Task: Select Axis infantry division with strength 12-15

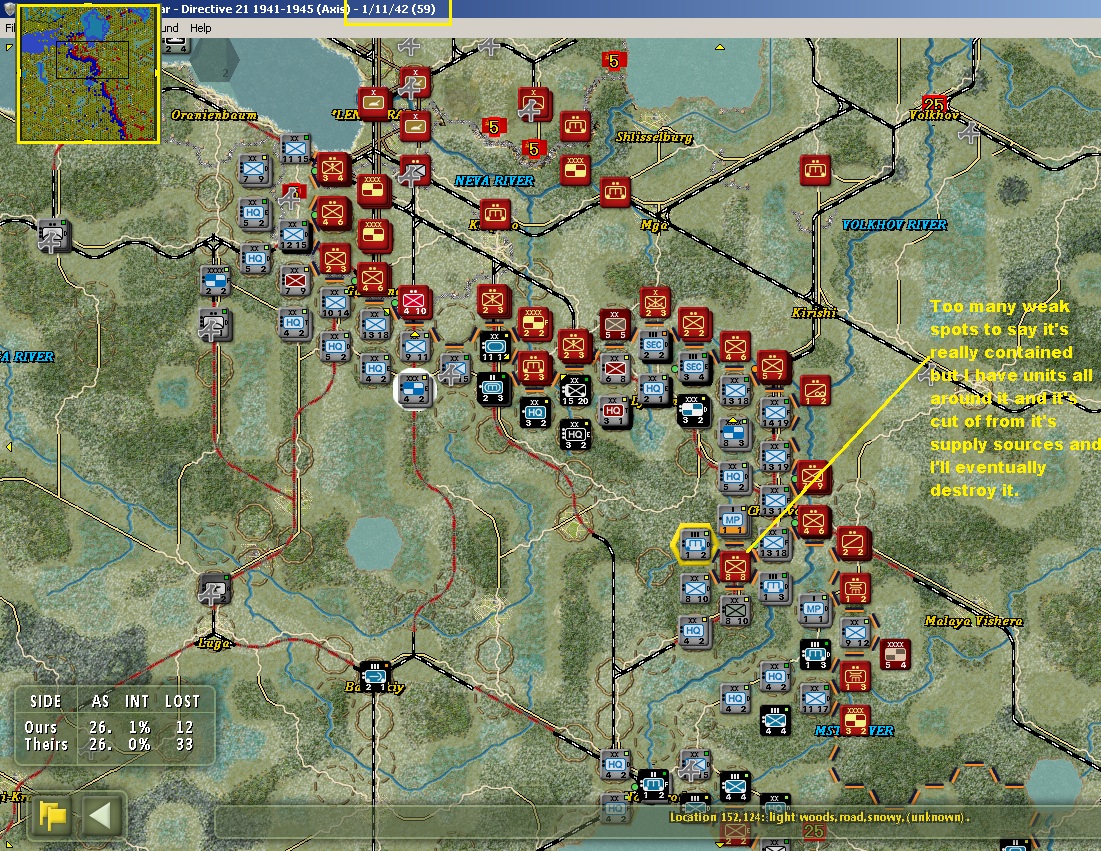Action: tap(295, 235)
